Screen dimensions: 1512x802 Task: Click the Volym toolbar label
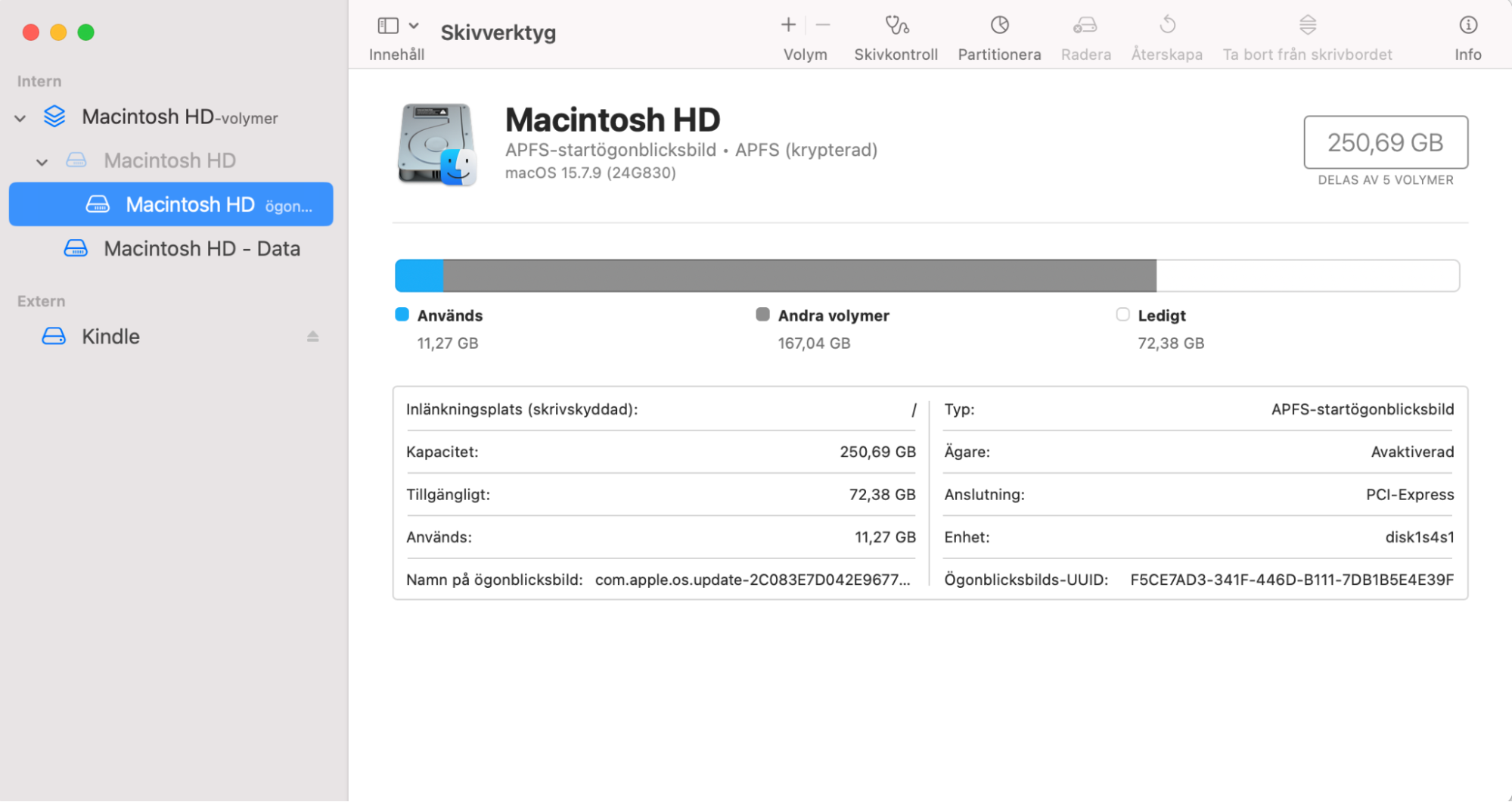(x=805, y=54)
